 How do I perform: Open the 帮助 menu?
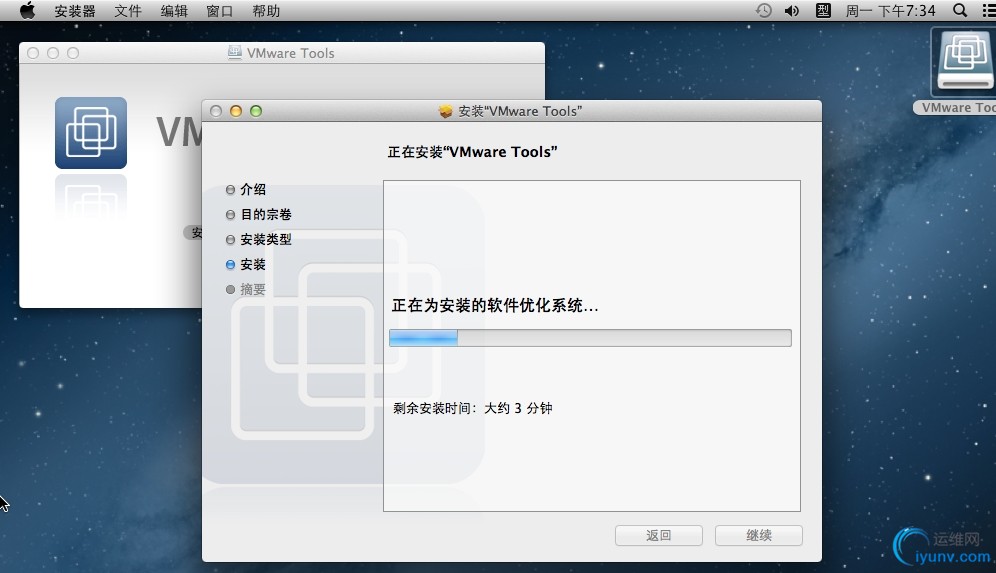coord(266,11)
